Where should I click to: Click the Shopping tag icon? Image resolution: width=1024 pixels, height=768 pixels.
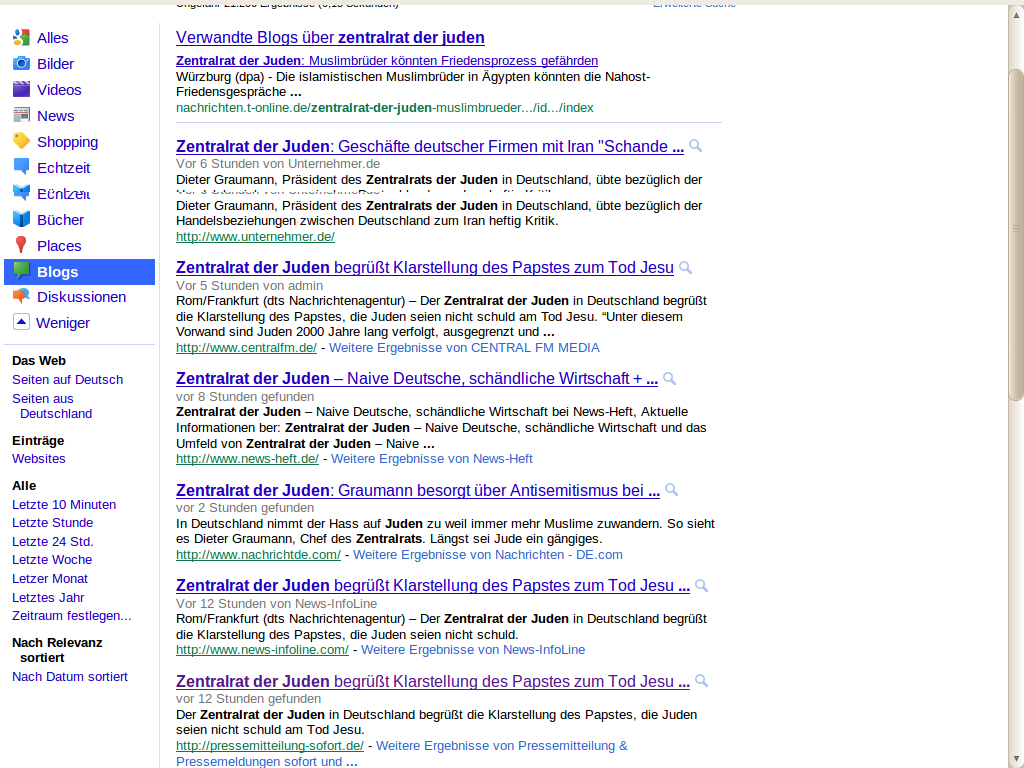[x=22, y=141]
